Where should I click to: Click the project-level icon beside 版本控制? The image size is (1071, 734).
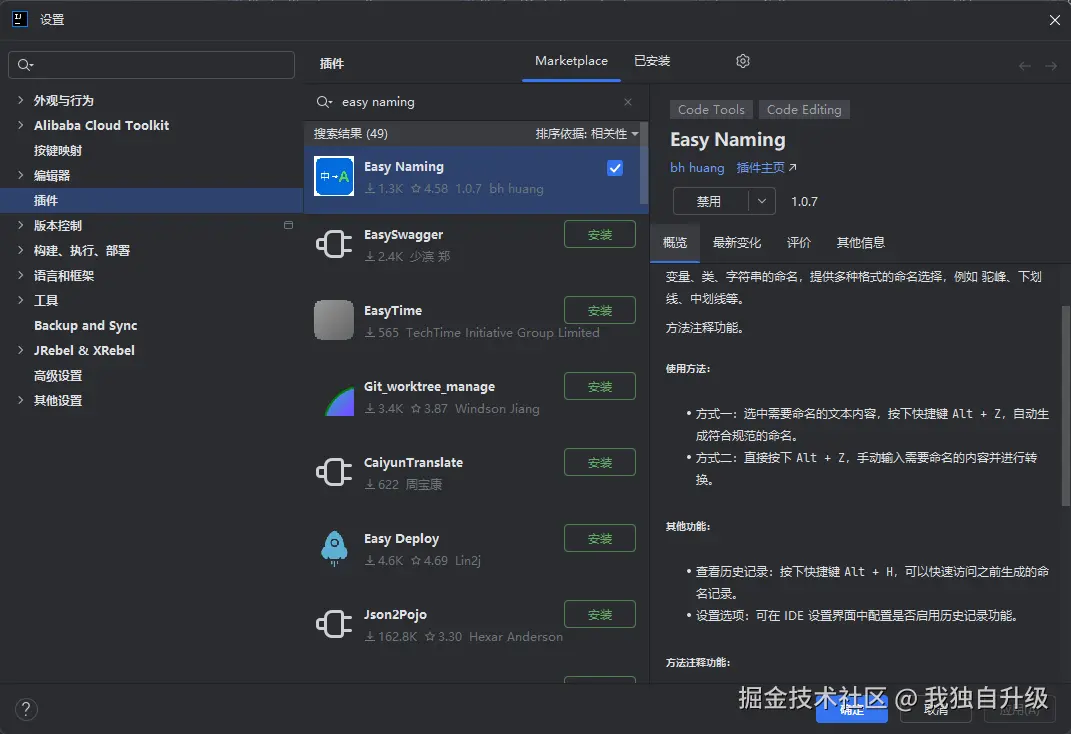[288, 225]
